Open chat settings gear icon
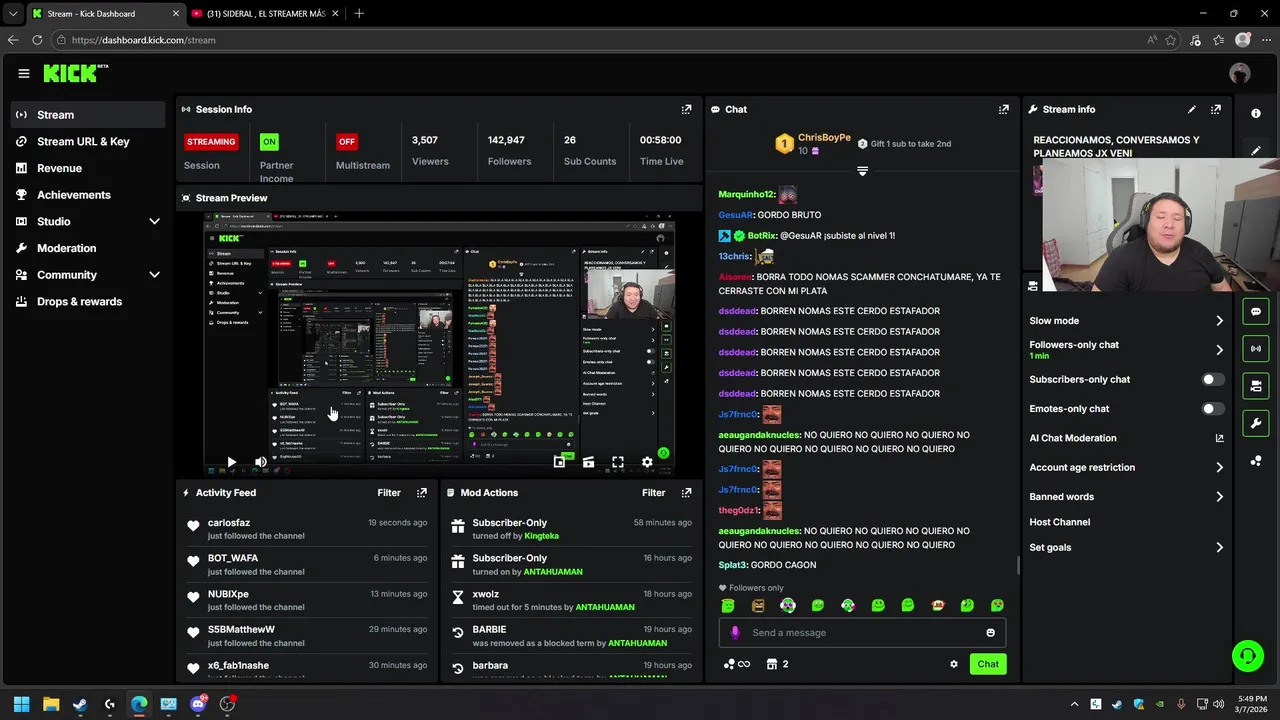The height and width of the screenshot is (720, 1280). [953, 664]
